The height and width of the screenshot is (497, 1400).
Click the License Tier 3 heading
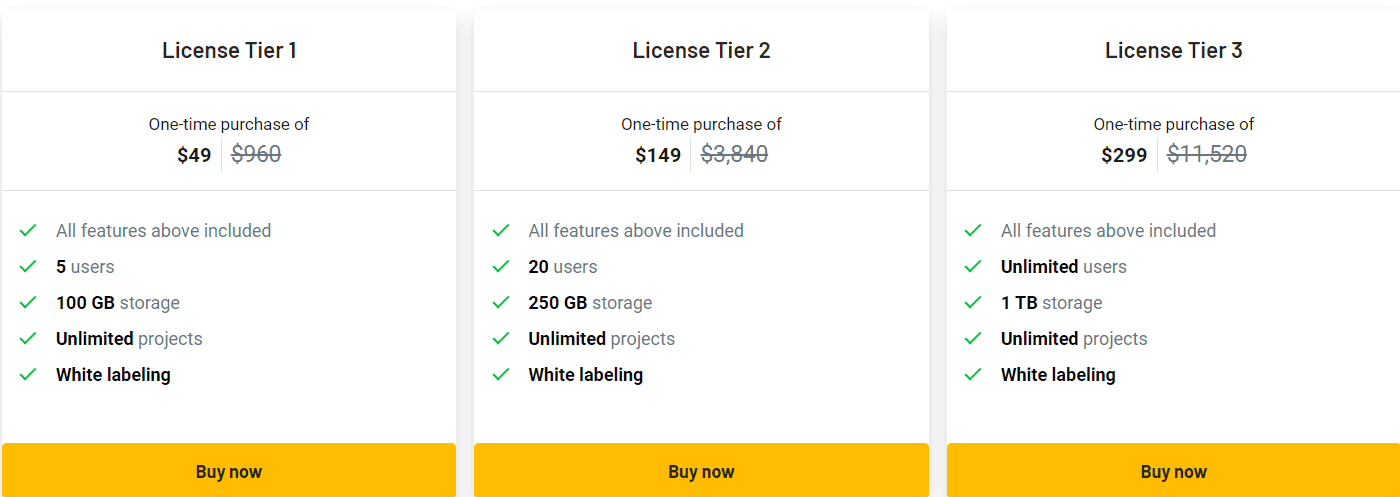point(1173,50)
